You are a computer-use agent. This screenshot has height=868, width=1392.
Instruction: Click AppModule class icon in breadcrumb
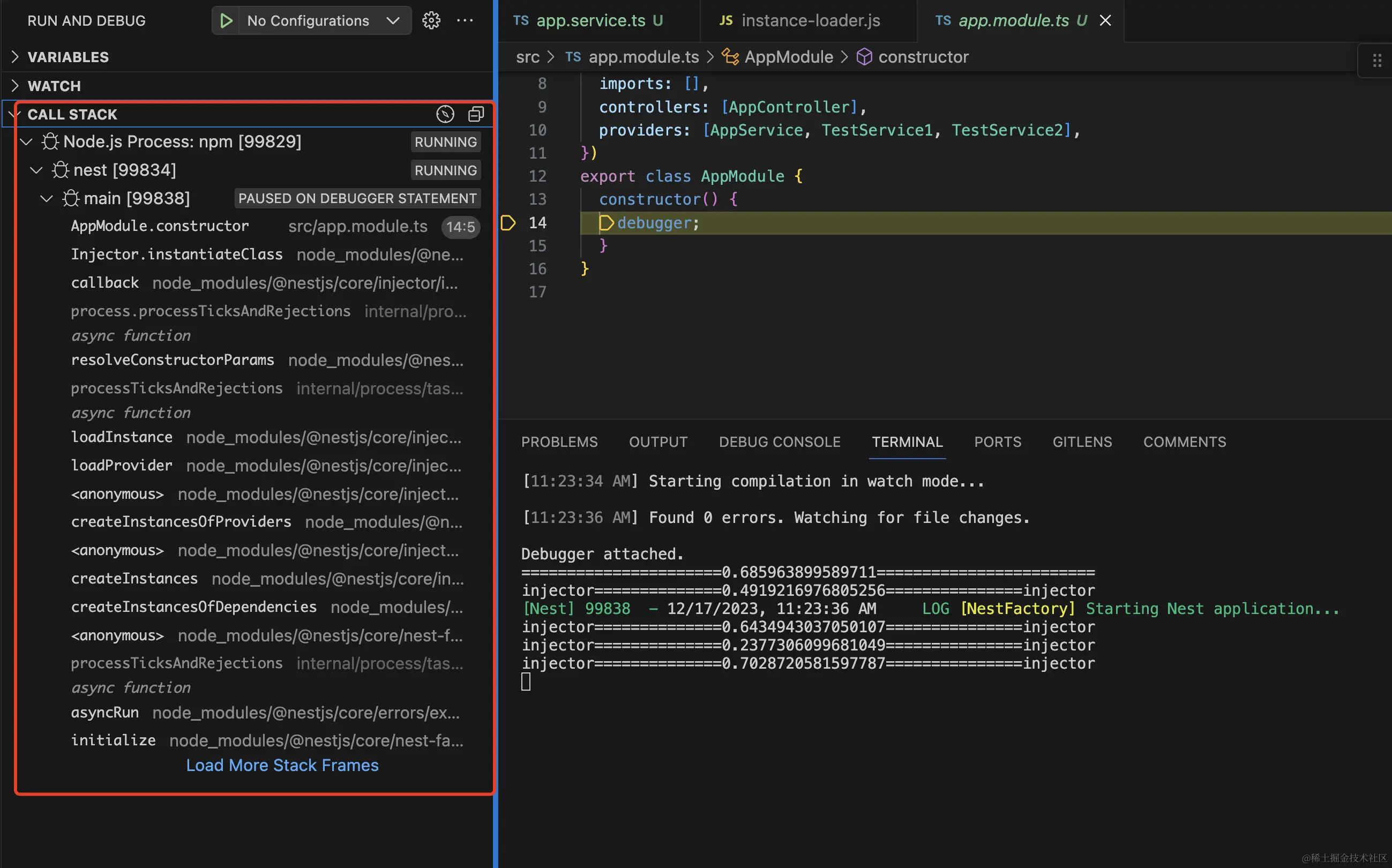pyautogui.click(x=730, y=57)
